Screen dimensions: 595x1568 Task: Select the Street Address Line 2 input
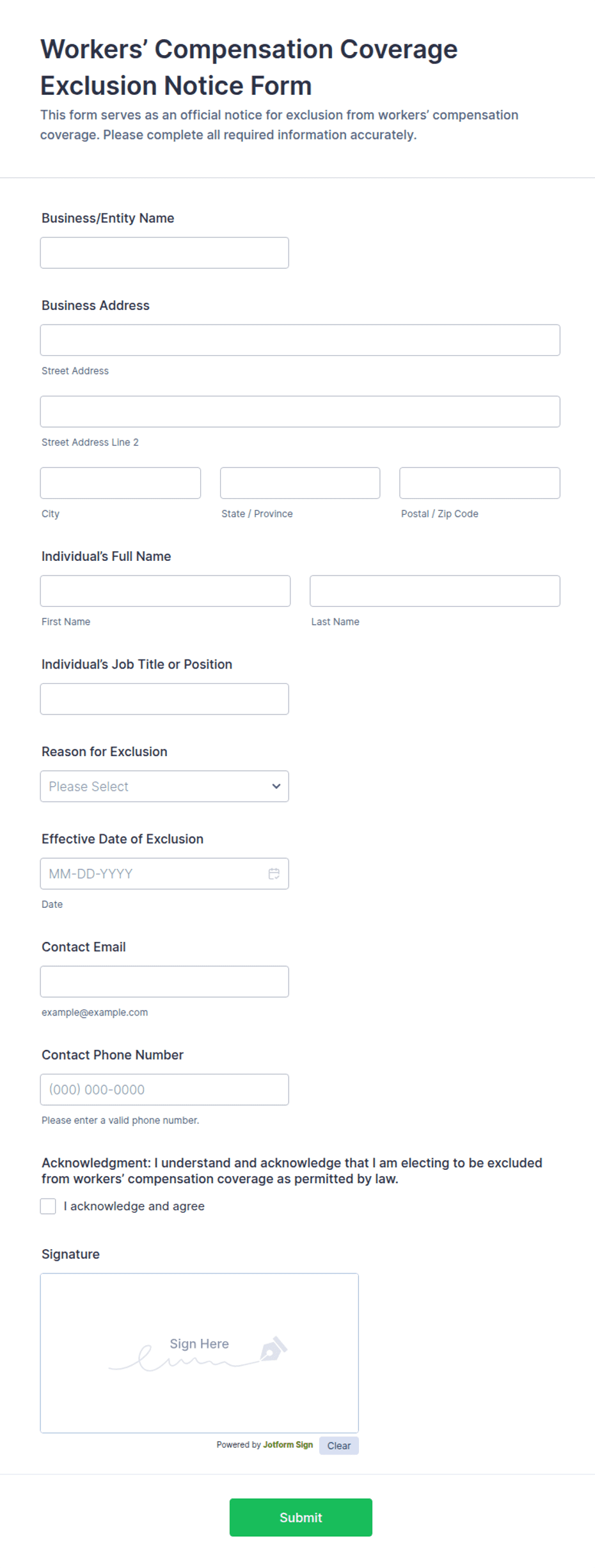[x=300, y=412]
